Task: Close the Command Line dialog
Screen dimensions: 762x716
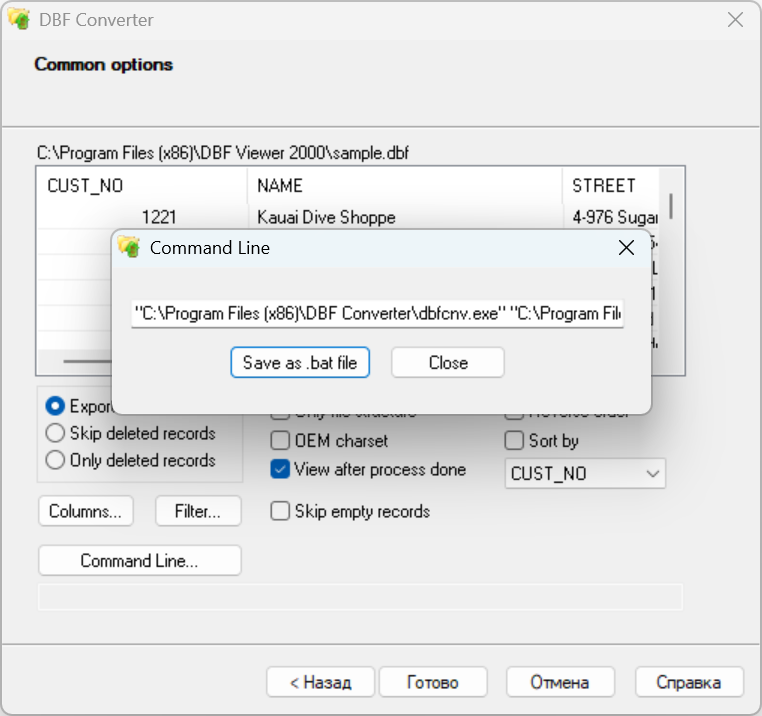Action: click(447, 363)
